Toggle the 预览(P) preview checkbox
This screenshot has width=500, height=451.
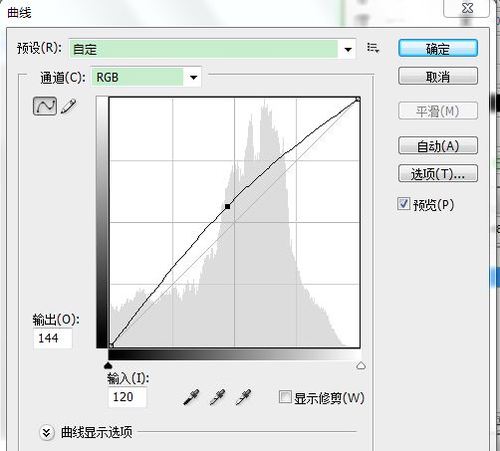(x=403, y=203)
